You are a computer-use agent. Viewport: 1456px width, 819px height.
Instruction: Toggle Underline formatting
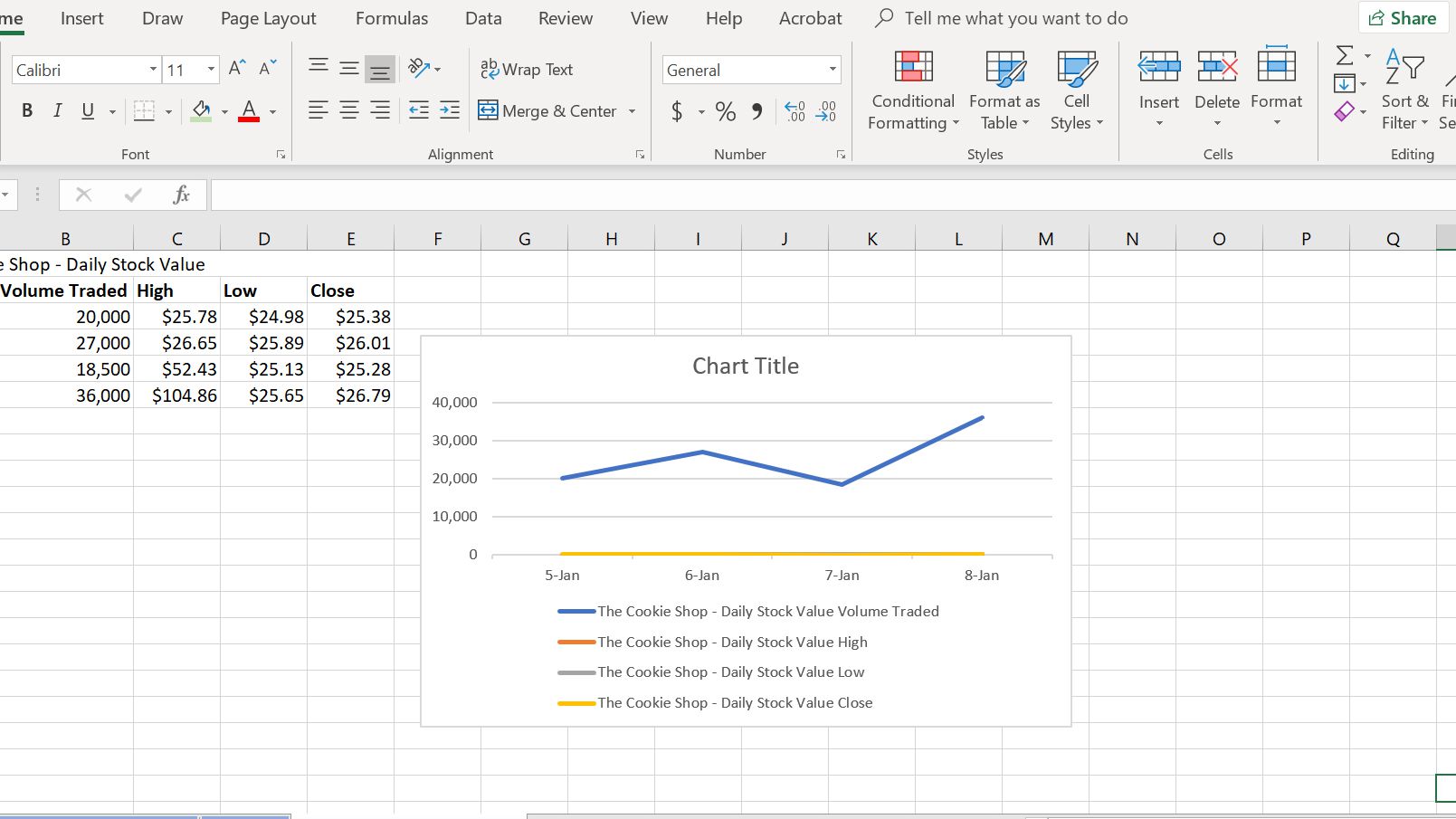coord(88,110)
